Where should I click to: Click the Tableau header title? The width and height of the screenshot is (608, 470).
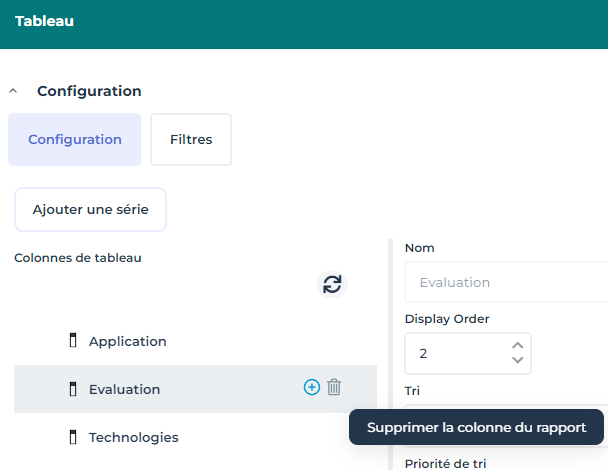pyautogui.click(x=44, y=21)
